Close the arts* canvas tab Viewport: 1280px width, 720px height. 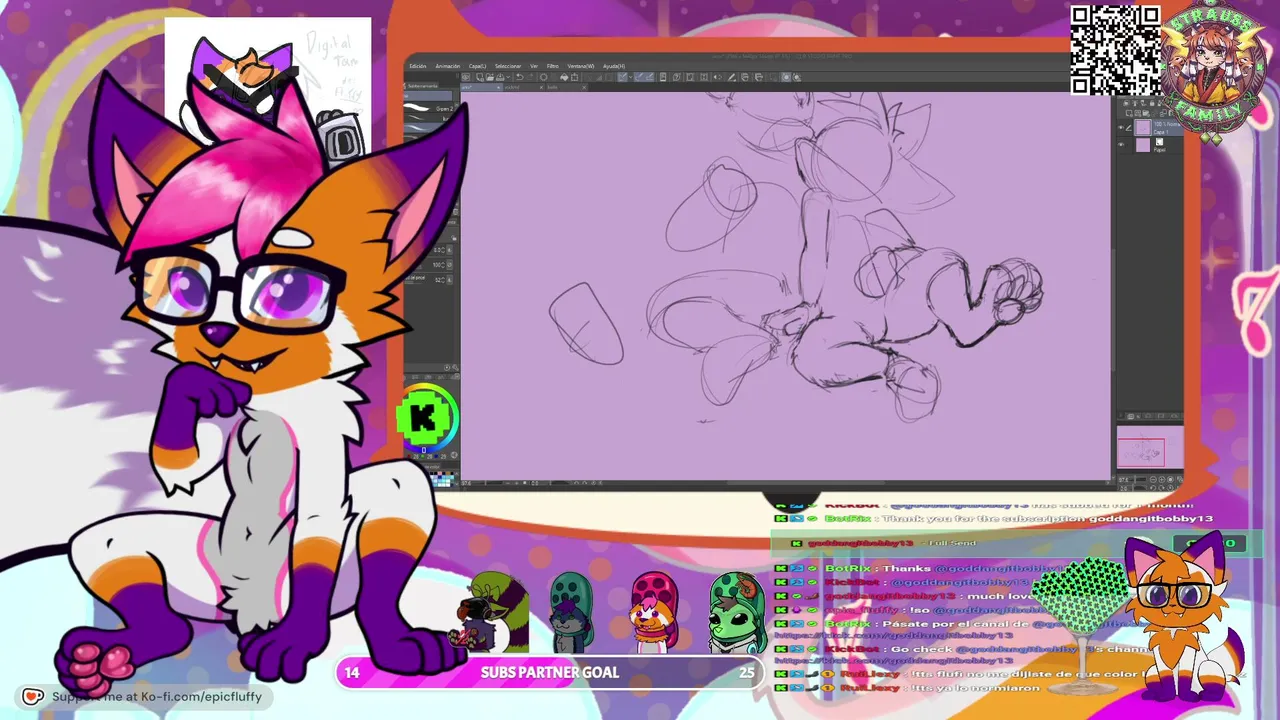click(x=497, y=87)
